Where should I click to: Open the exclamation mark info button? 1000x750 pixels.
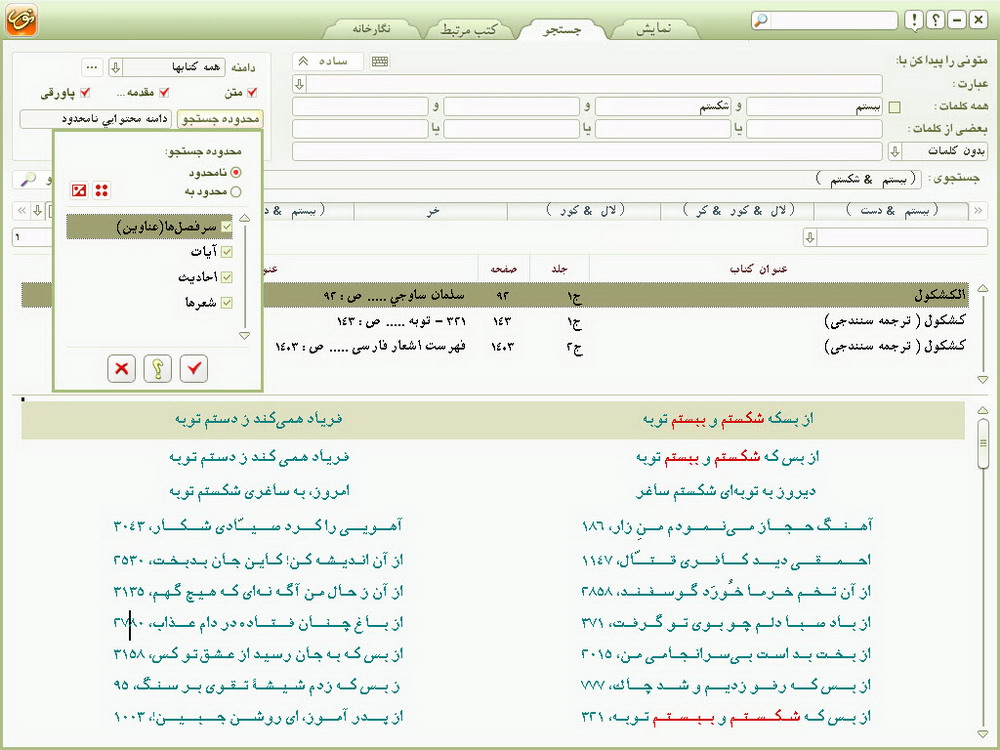[914, 20]
